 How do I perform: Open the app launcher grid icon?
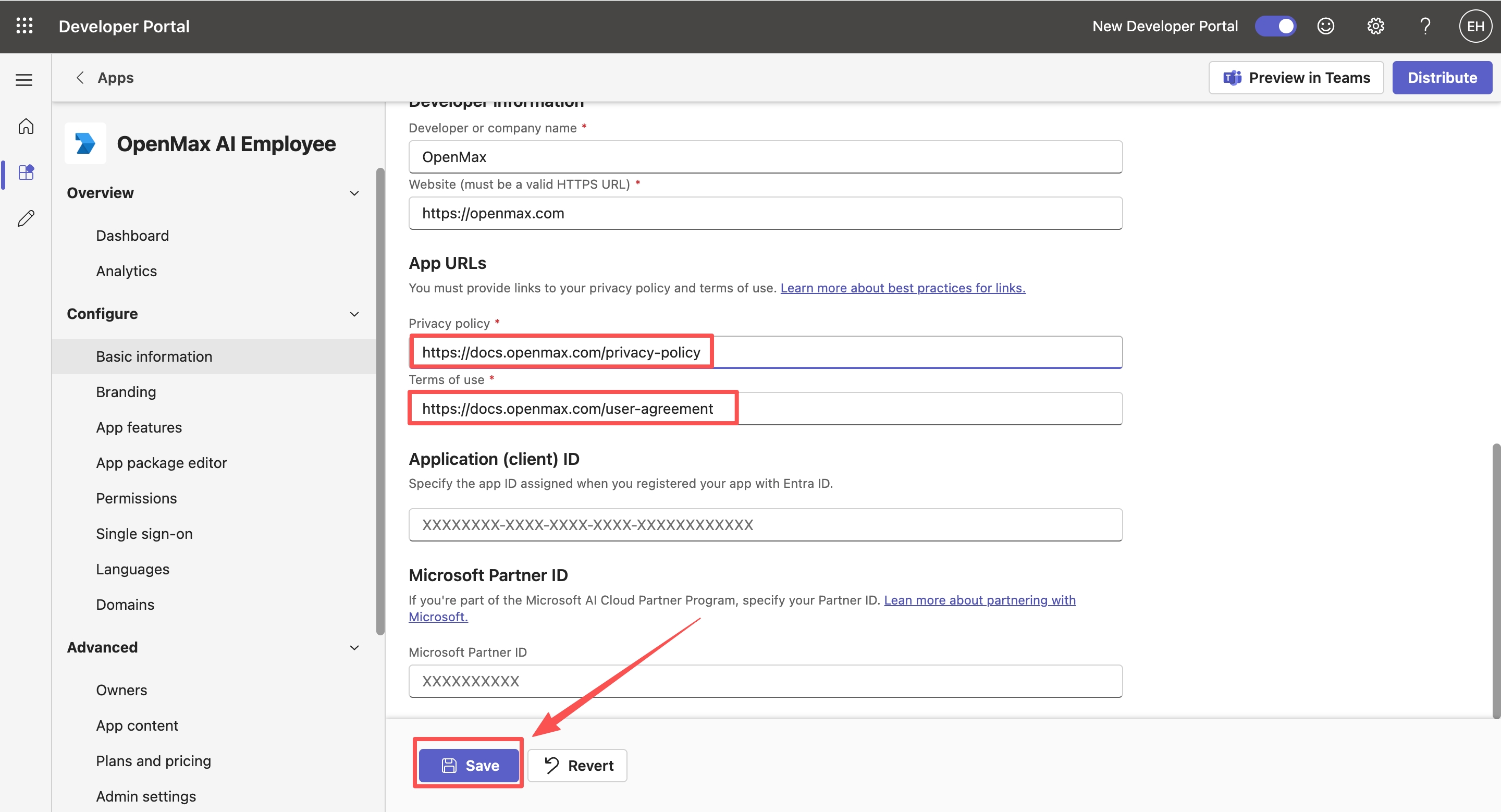click(24, 26)
